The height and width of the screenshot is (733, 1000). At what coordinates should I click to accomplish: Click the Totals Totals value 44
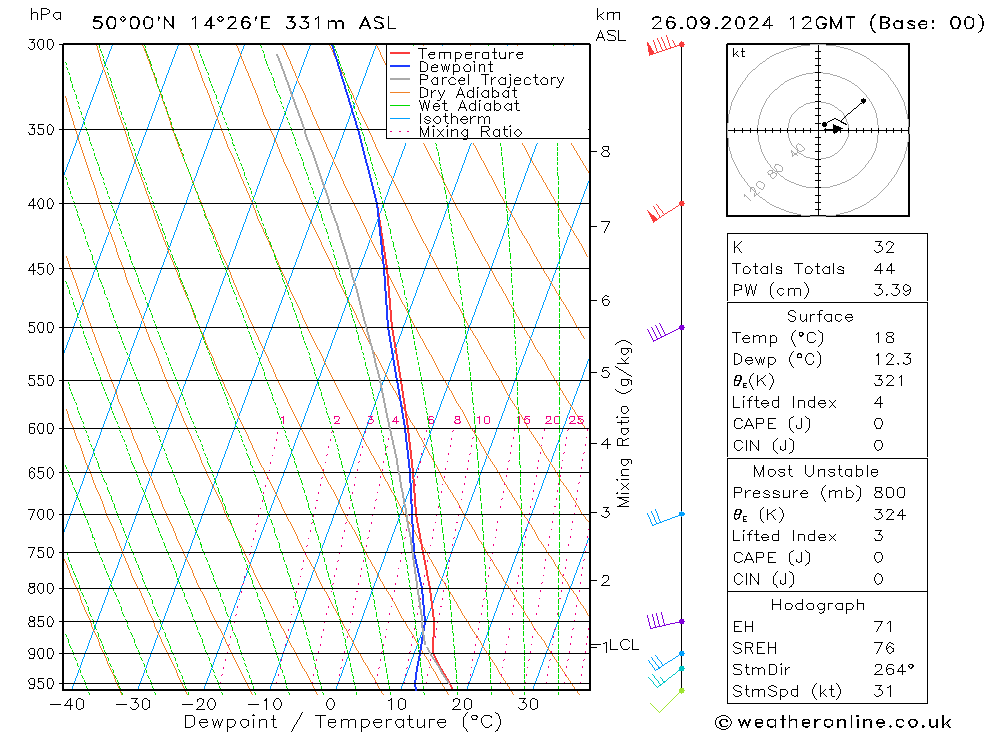coord(885,269)
